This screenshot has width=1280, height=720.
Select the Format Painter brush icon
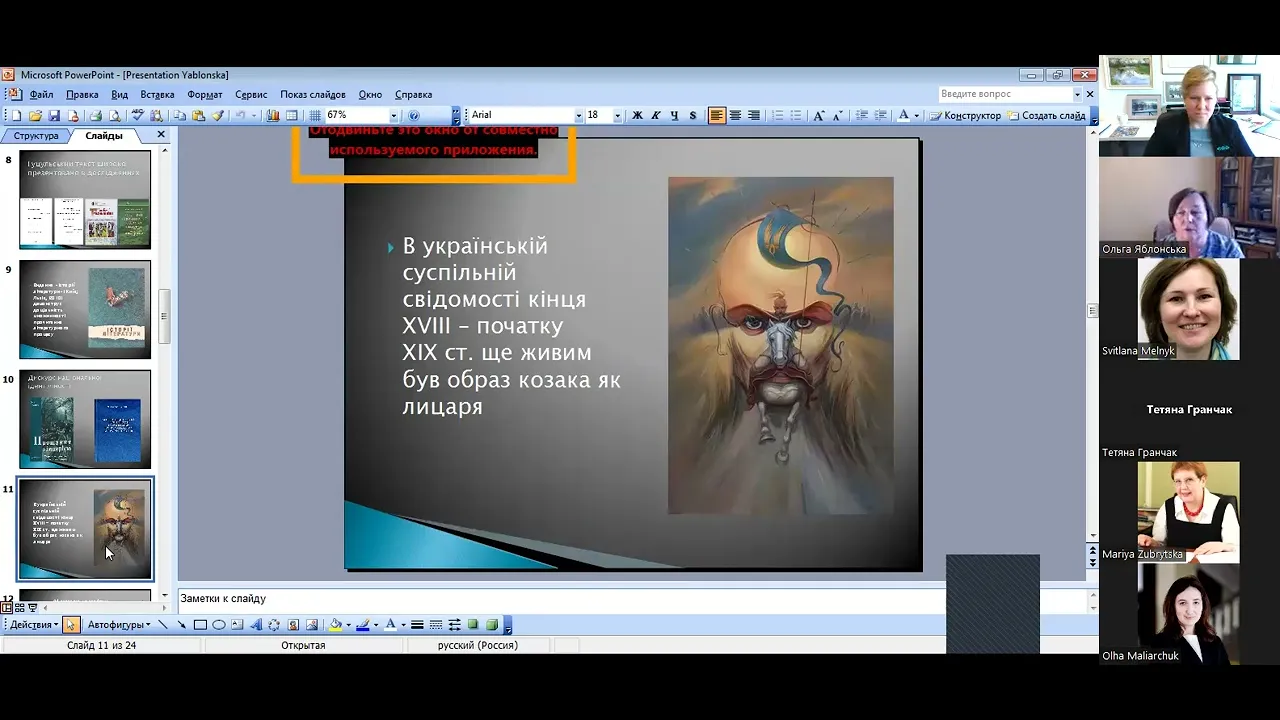(x=218, y=116)
